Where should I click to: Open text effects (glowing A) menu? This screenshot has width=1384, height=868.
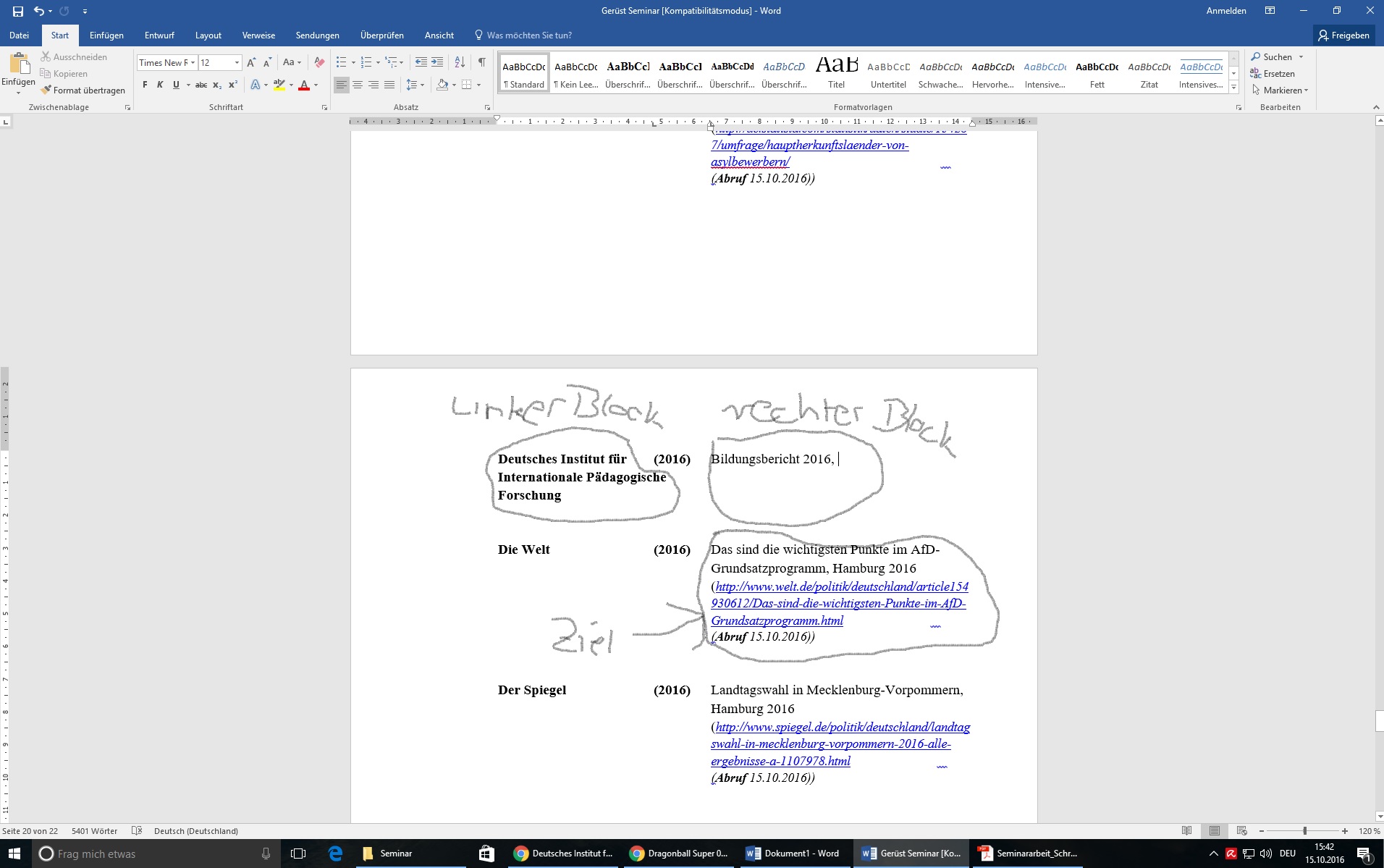[256, 85]
